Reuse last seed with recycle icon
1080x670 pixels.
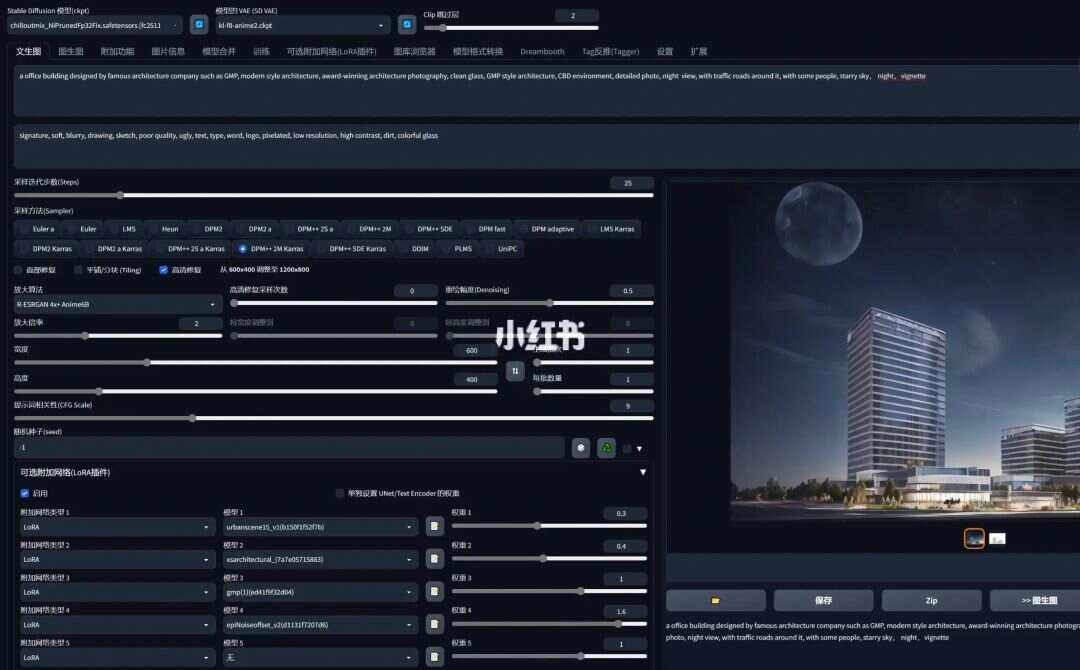[x=607, y=448]
